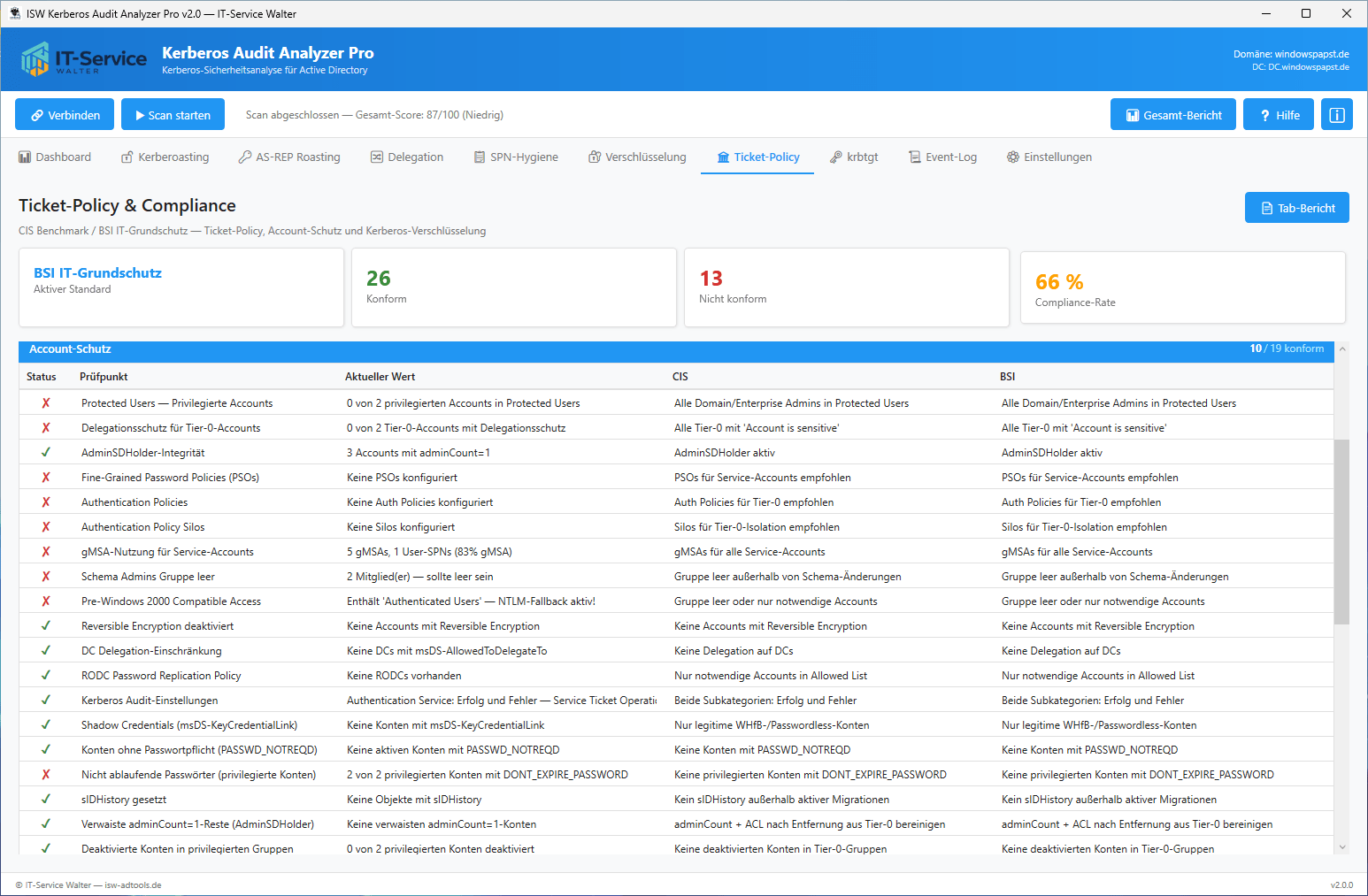Click '5 gMSAs, 1 User-SPNs (83% gMSA)' cell
Viewport: 1368px width, 896px height.
429,552
